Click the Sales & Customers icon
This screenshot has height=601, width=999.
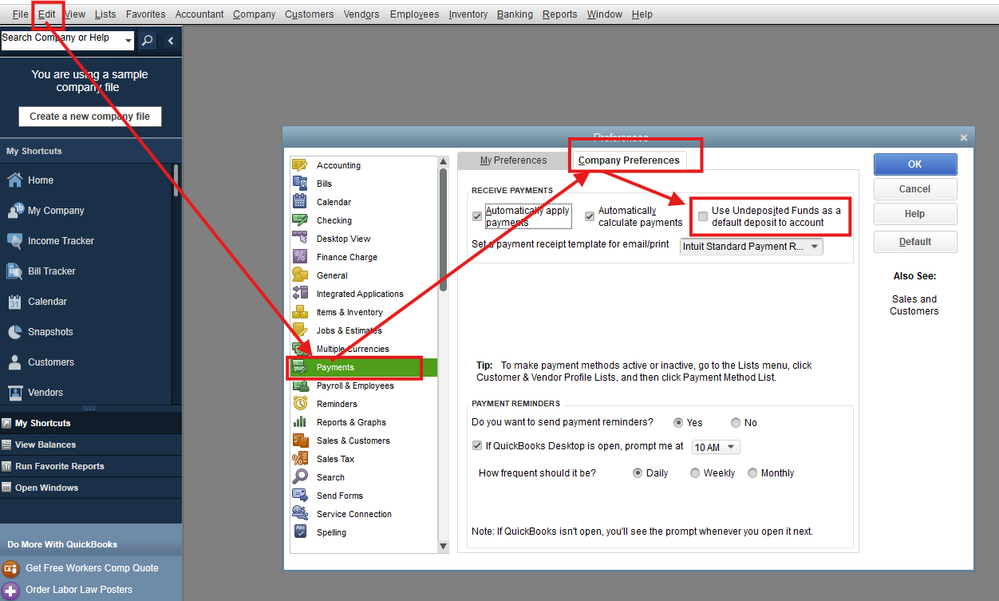pos(299,440)
